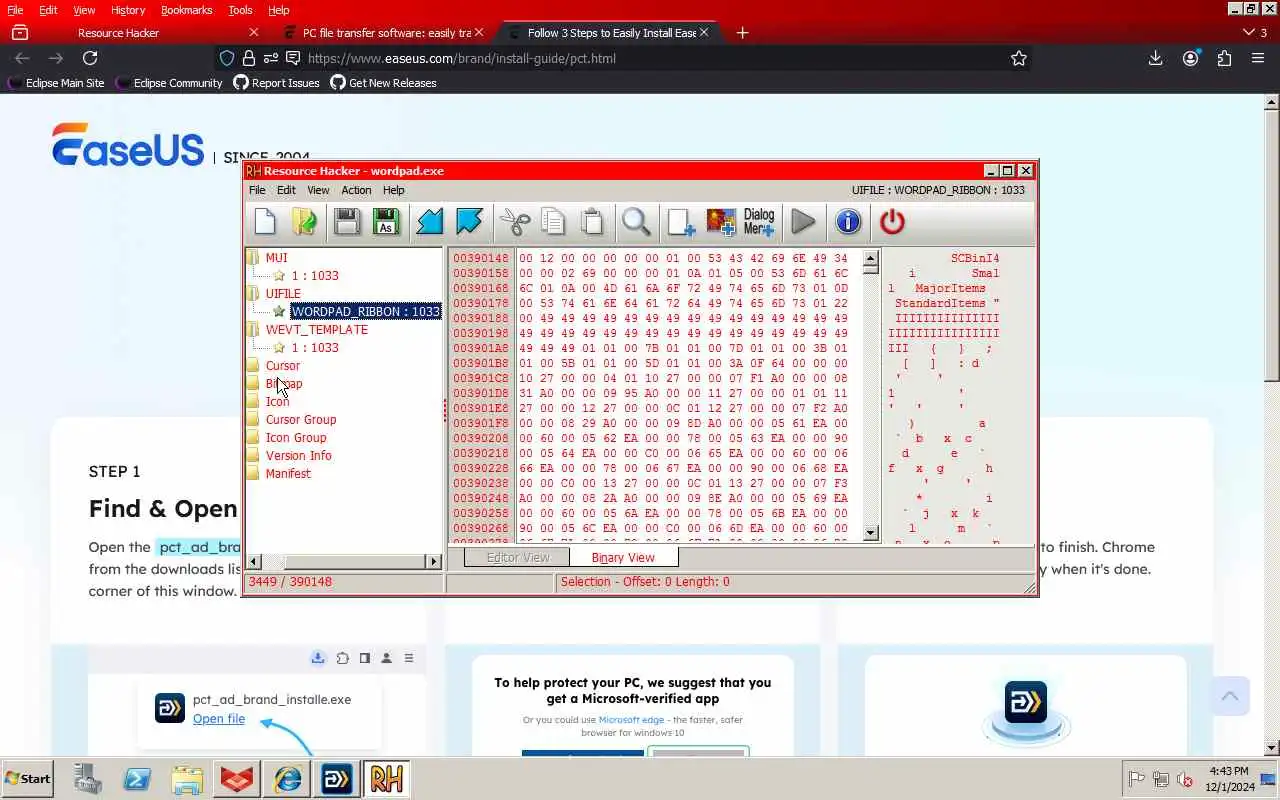
Task: Expand the Cursor folder in tree
Action: pyautogui.click(x=253, y=366)
